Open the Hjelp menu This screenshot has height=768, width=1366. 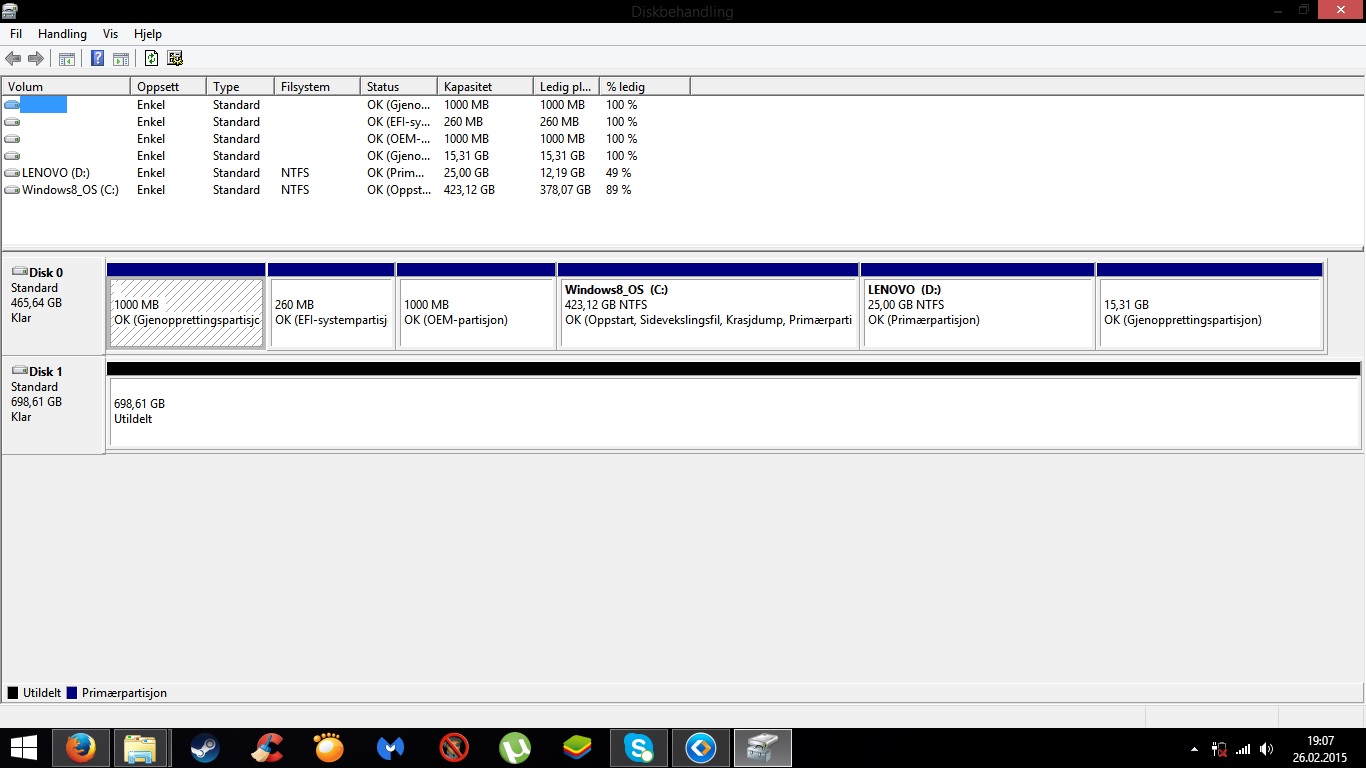pyautogui.click(x=148, y=34)
